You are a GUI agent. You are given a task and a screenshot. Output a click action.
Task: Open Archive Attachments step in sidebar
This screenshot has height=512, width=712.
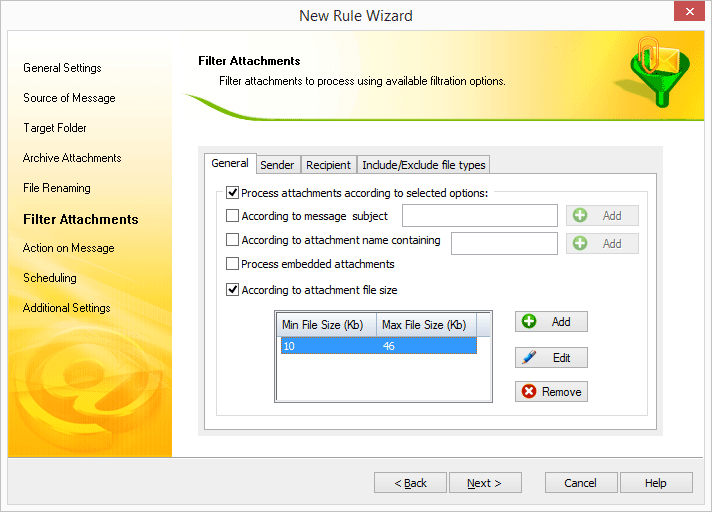coord(72,158)
